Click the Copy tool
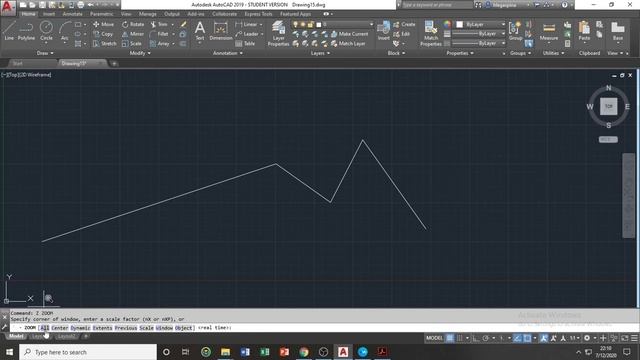Viewport: 640px width, 360px height. click(103, 34)
